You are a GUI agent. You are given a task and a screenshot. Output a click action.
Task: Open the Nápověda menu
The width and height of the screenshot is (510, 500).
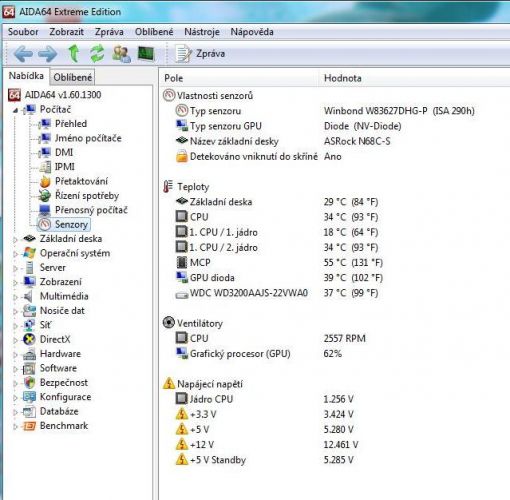click(x=252, y=32)
